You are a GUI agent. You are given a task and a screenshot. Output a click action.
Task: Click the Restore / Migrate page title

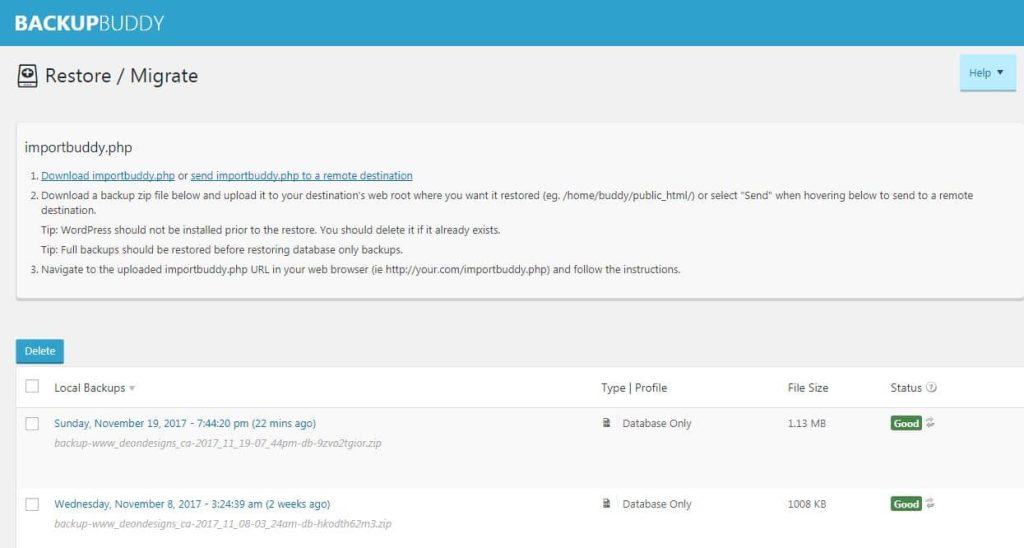click(121, 76)
